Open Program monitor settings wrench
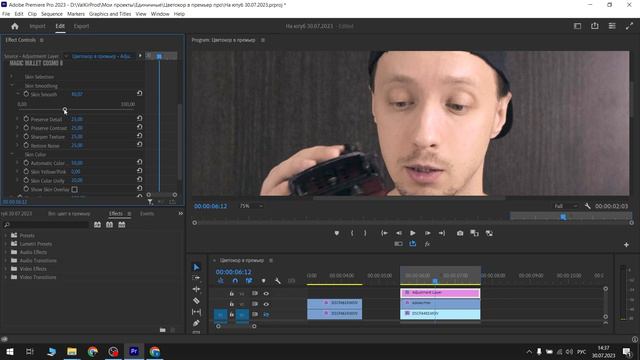The image size is (640, 360). (x=587, y=206)
